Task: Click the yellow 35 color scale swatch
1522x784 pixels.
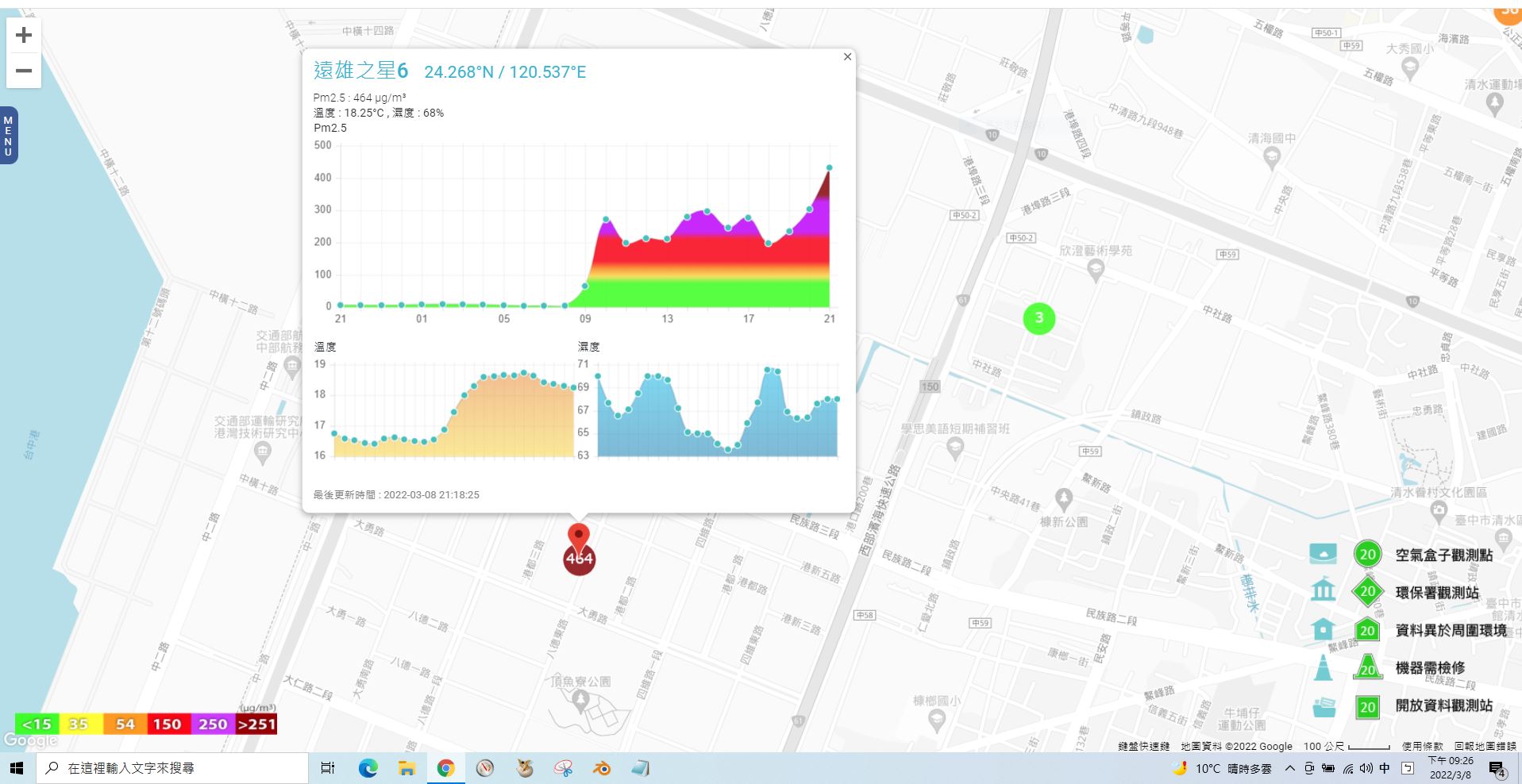Action: (81, 724)
